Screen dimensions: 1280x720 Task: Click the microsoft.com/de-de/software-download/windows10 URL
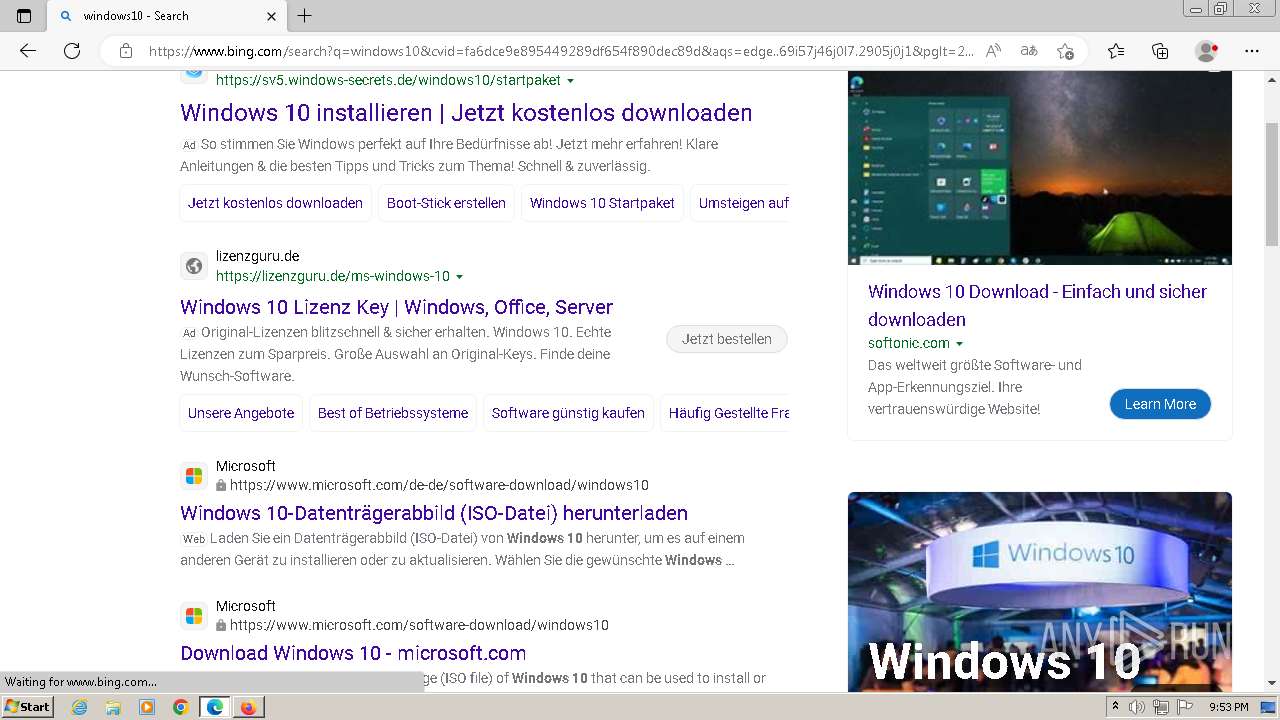439,485
